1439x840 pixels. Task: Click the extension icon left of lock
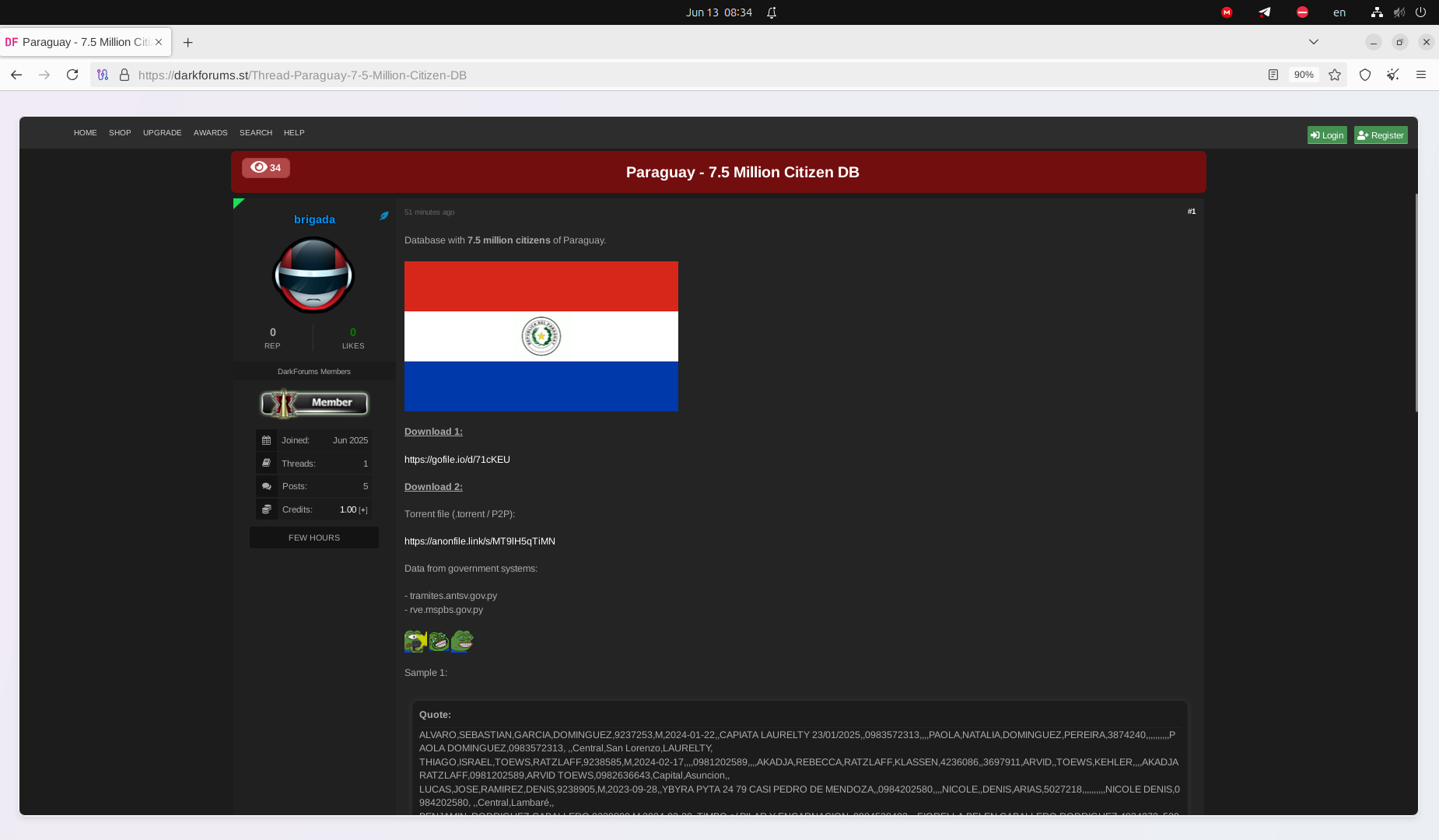pos(102,75)
